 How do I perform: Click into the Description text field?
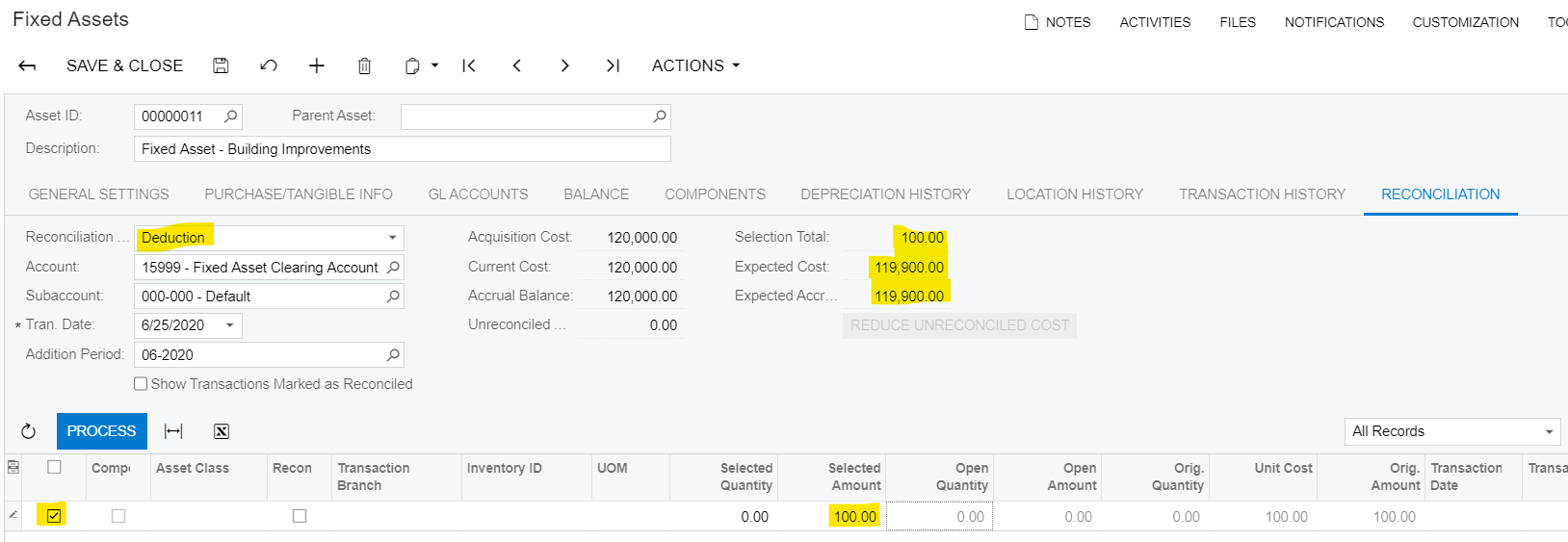402,149
